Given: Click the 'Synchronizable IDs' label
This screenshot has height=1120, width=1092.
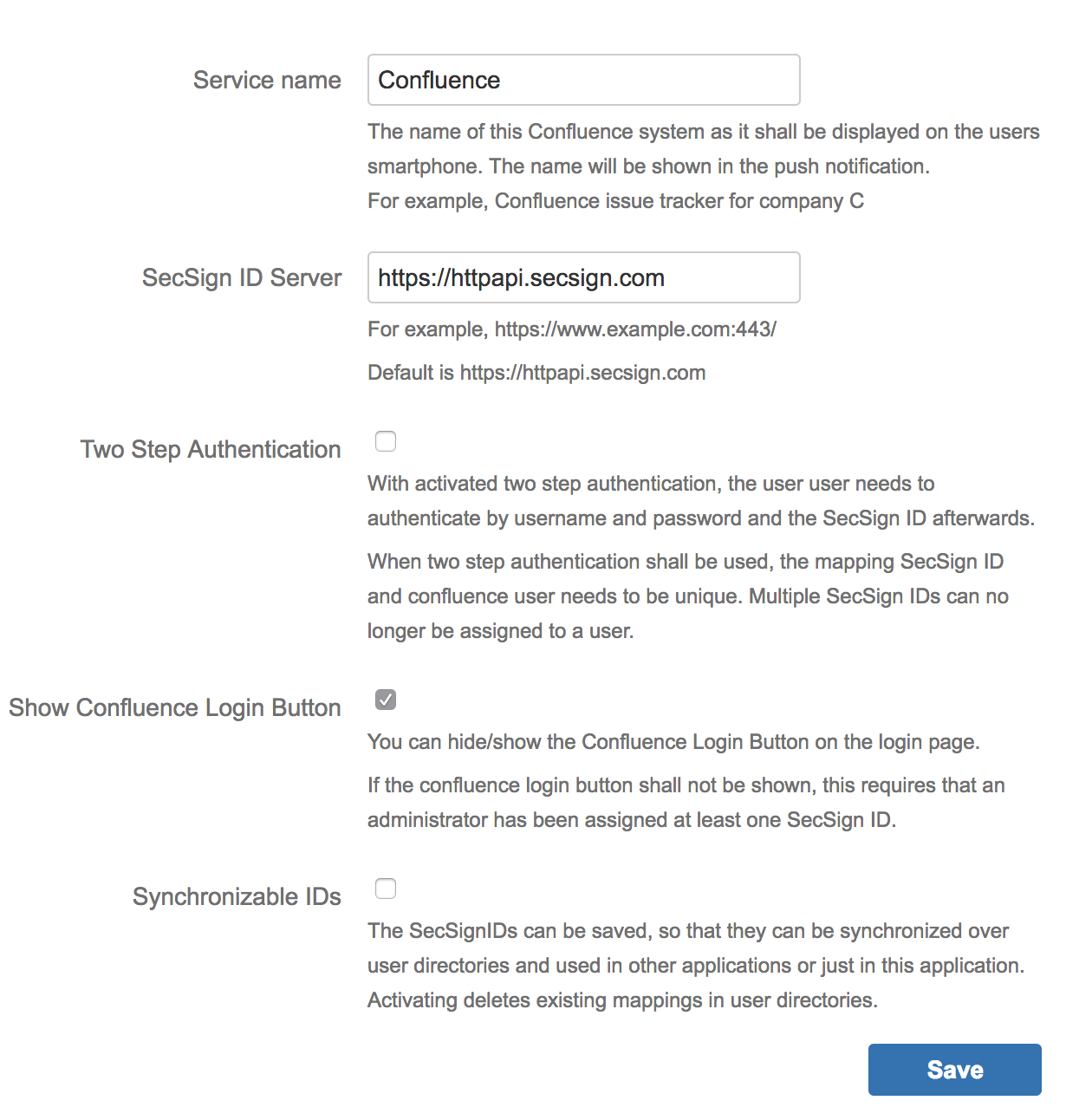Looking at the screenshot, I should tap(237, 896).
